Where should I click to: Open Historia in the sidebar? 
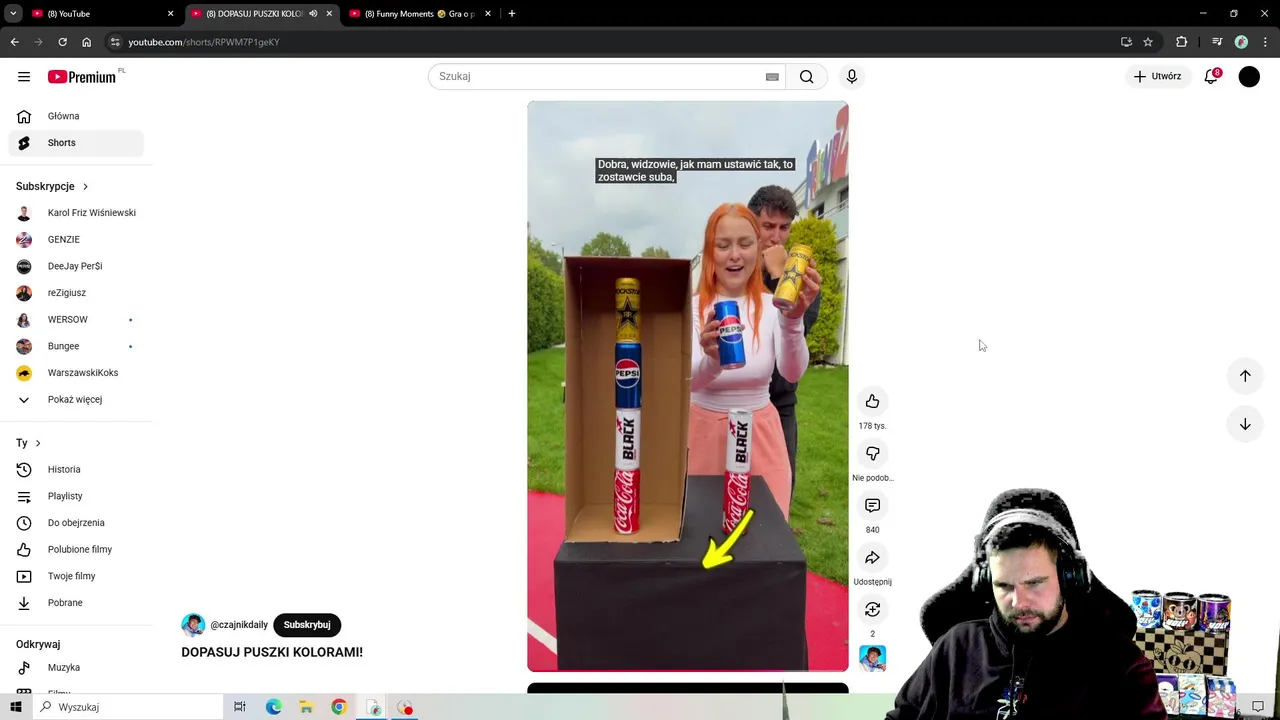76,470
